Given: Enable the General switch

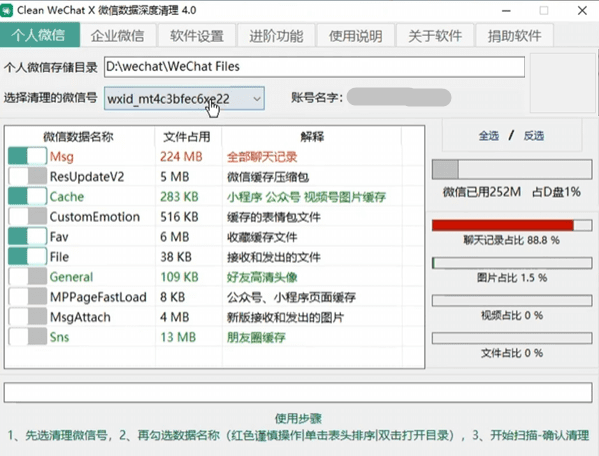Looking at the screenshot, I should pyautogui.click(x=28, y=277).
